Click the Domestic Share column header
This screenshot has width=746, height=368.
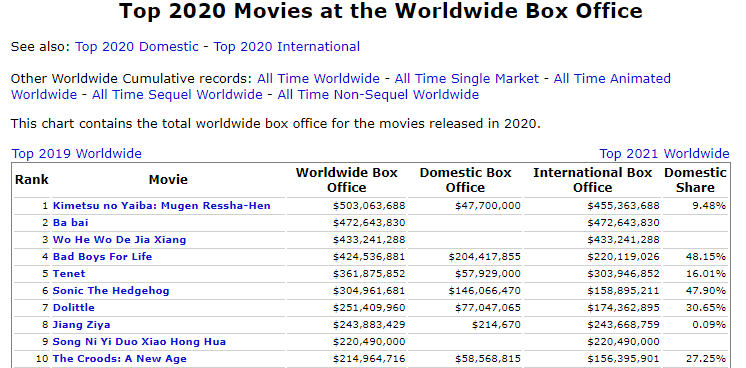tap(695, 180)
